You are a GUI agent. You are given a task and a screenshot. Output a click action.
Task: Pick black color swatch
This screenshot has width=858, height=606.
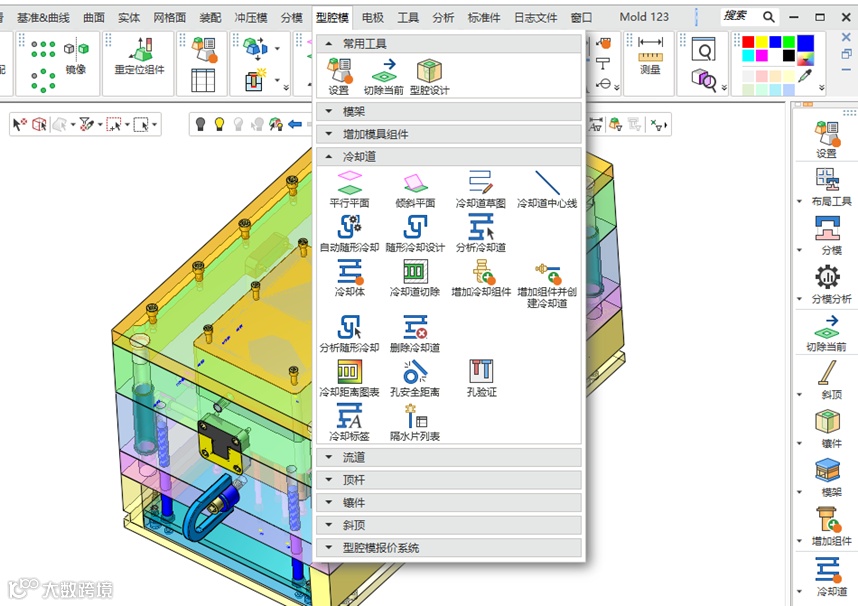pos(789,55)
